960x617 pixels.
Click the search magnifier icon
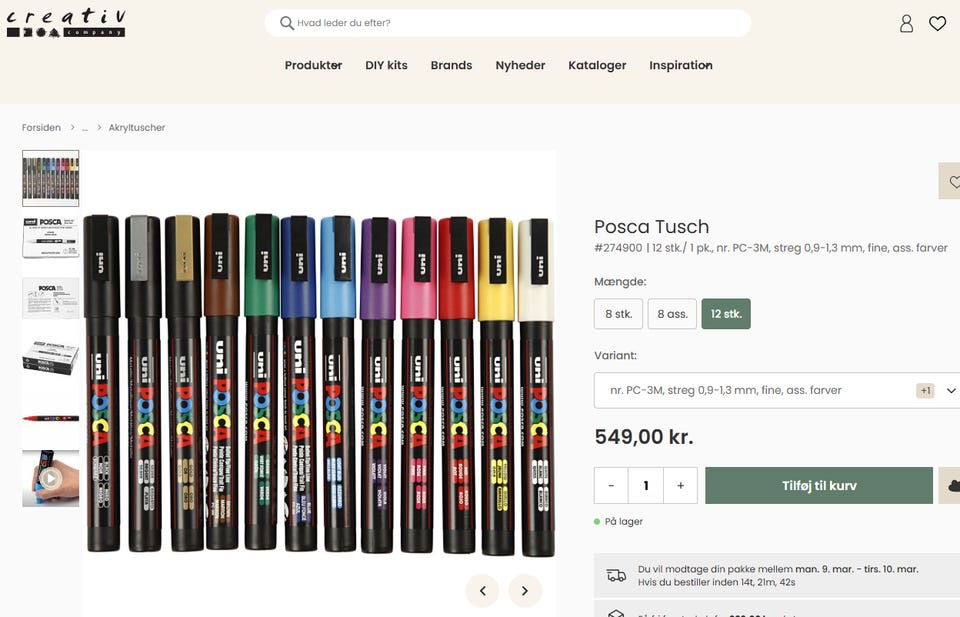tap(287, 23)
